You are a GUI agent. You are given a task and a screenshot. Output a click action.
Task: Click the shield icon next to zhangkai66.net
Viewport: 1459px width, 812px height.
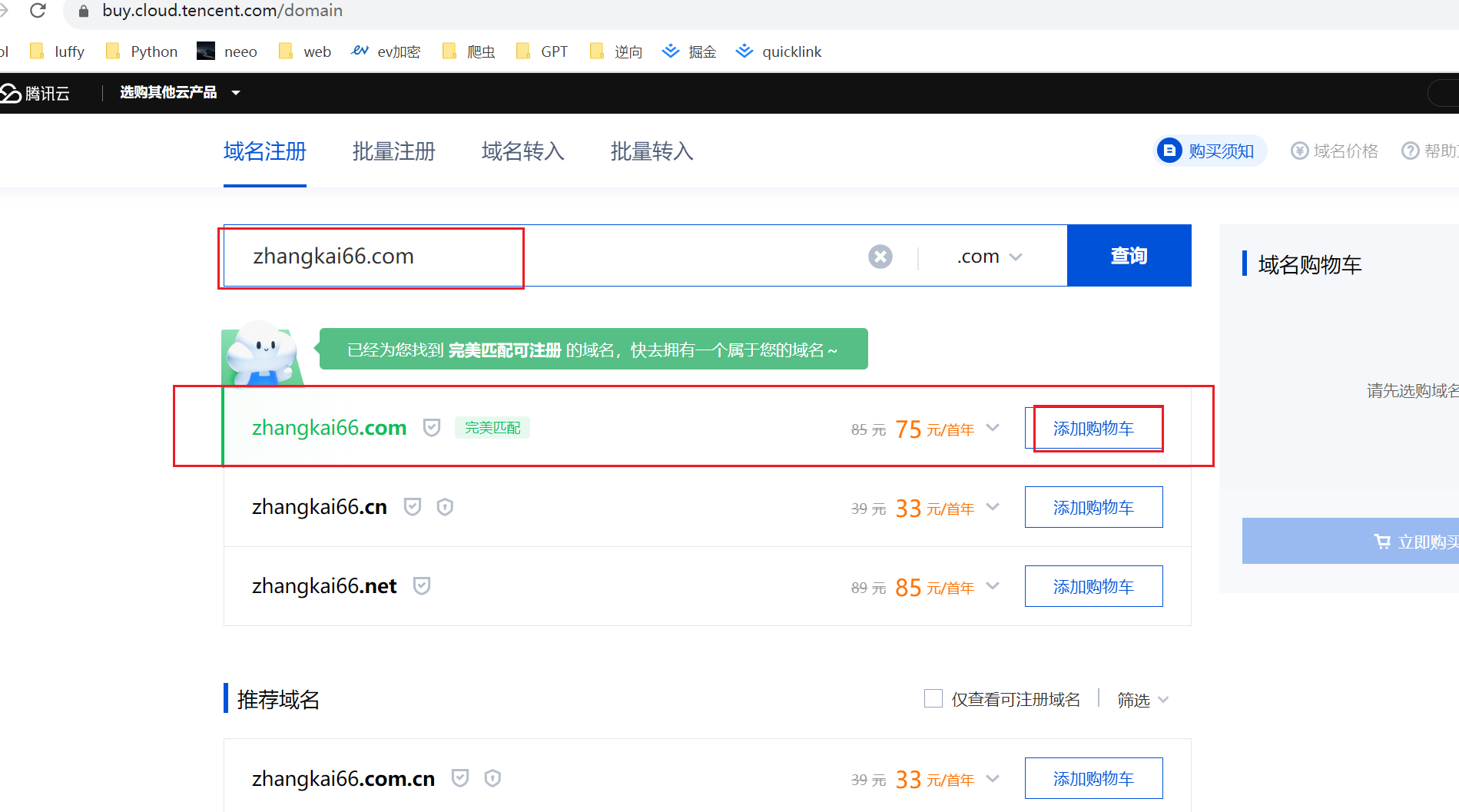pos(422,586)
